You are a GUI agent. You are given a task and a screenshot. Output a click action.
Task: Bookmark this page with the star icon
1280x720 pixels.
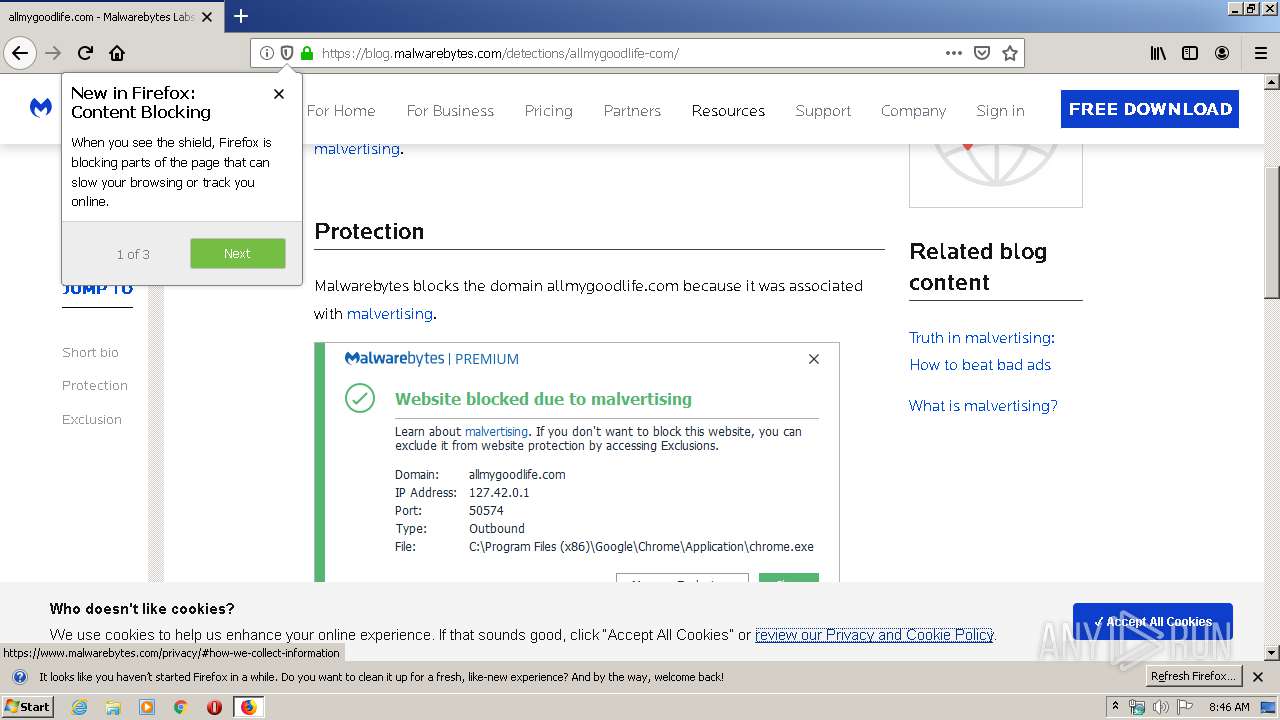click(x=1010, y=53)
